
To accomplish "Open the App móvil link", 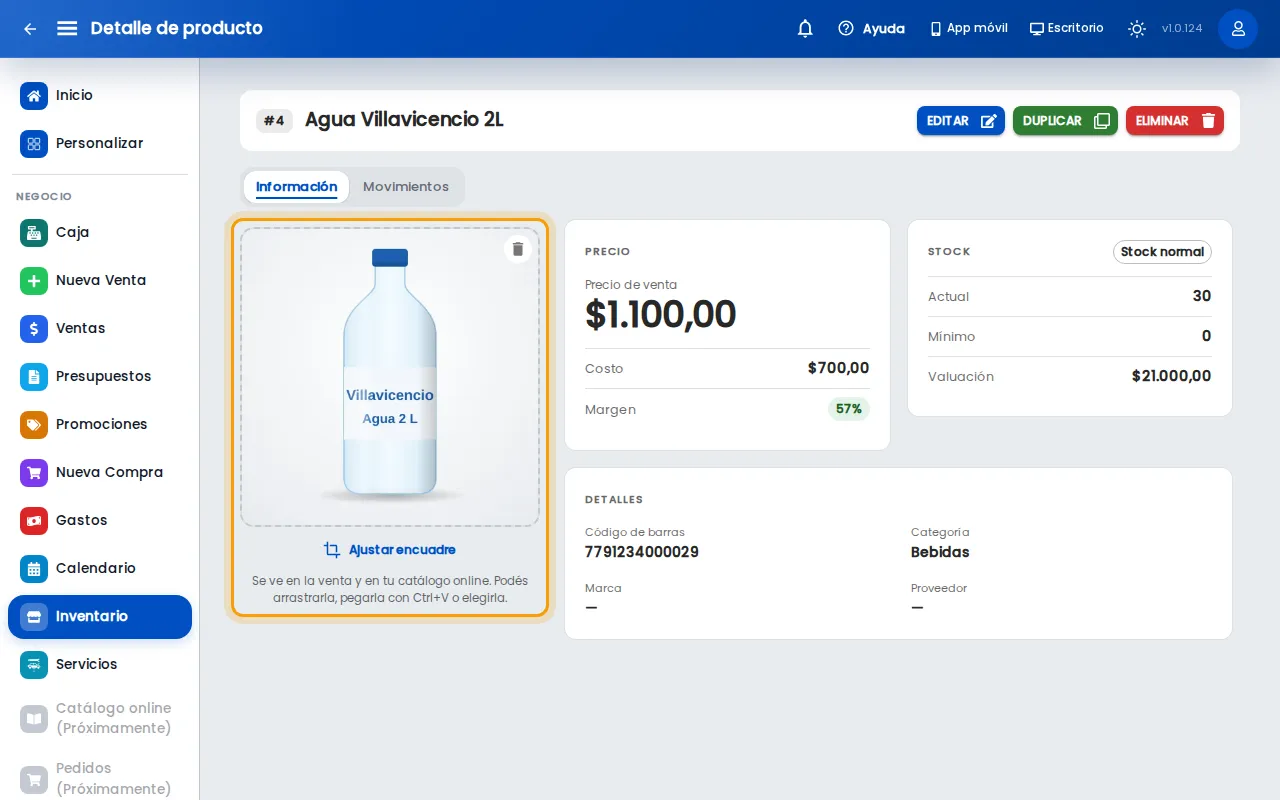I will pos(969,28).
